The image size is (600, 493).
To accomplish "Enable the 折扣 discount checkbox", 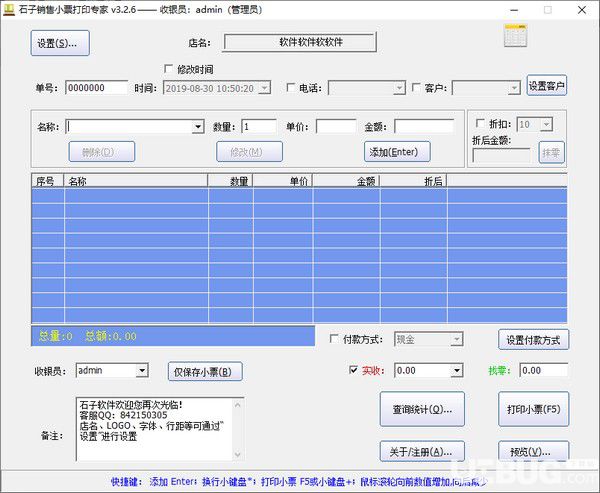I will pyautogui.click(x=480, y=123).
